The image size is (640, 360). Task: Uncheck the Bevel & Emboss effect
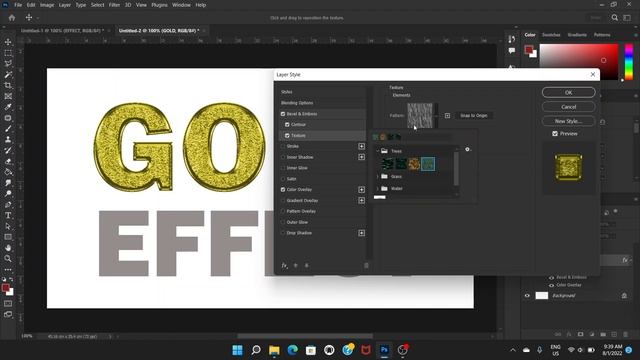tap(283, 114)
